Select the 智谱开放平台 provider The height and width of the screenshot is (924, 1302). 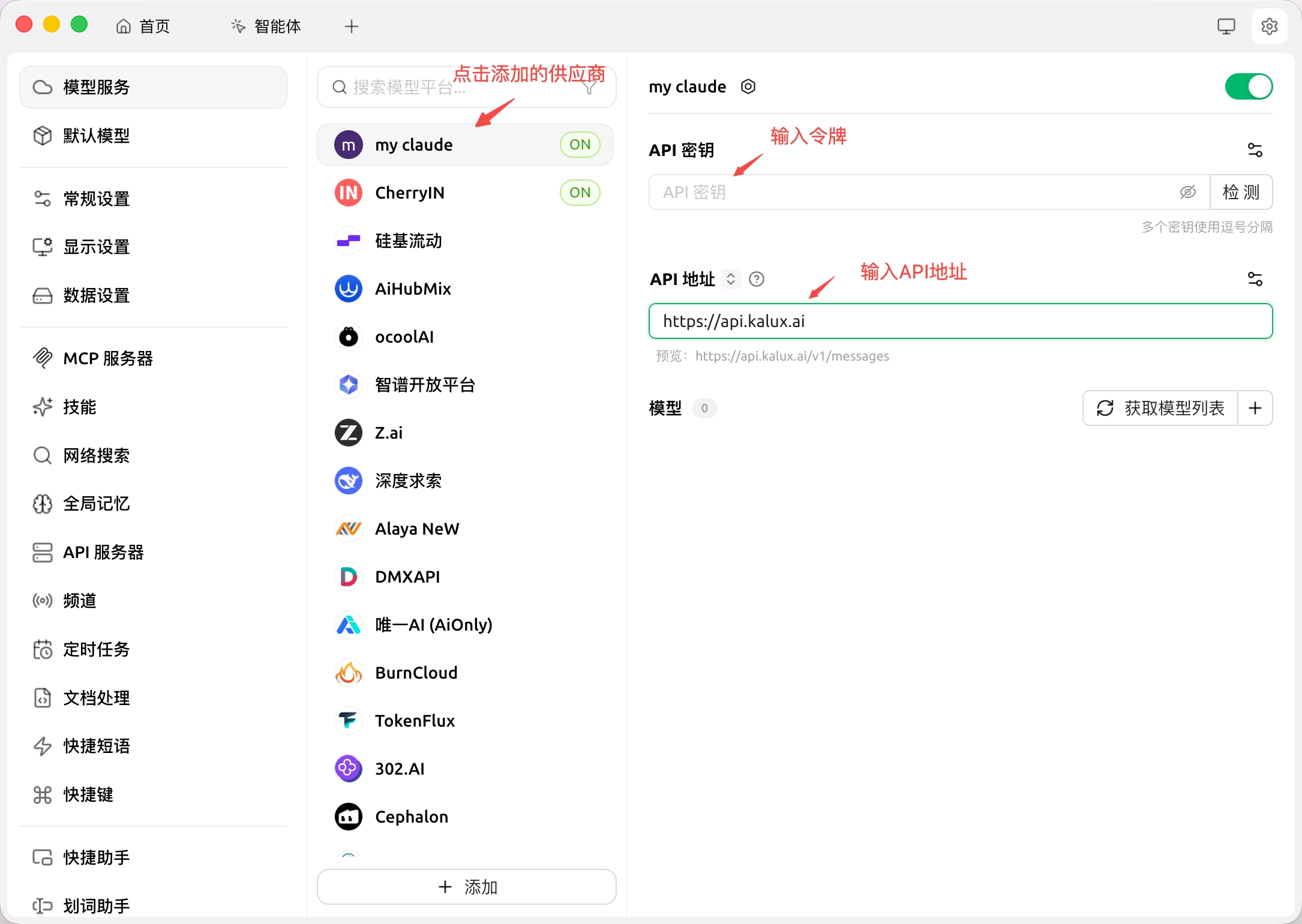465,385
